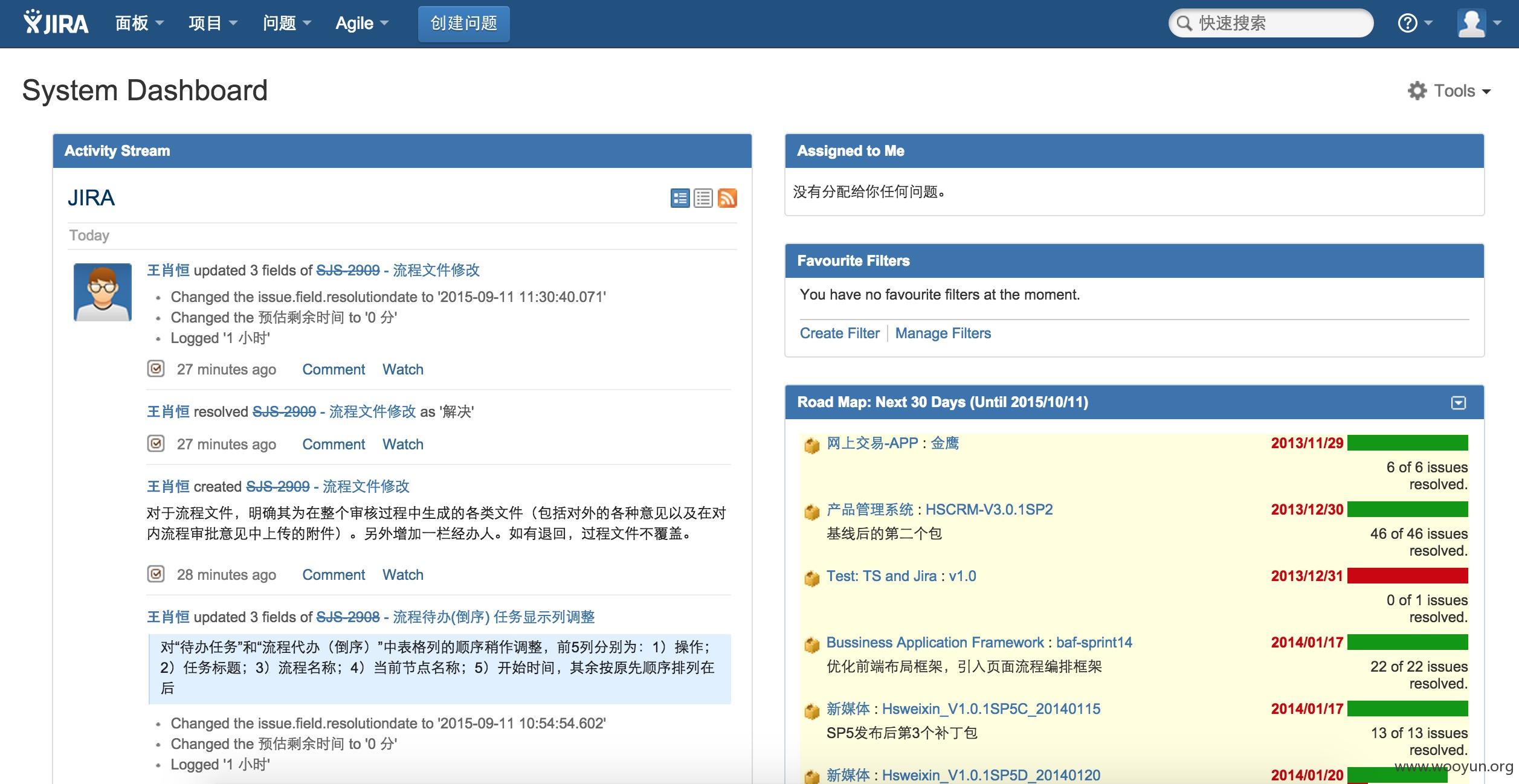1519x784 pixels.
Task: Click Comment under first 27 minutes ago entry
Action: [x=334, y=369]
